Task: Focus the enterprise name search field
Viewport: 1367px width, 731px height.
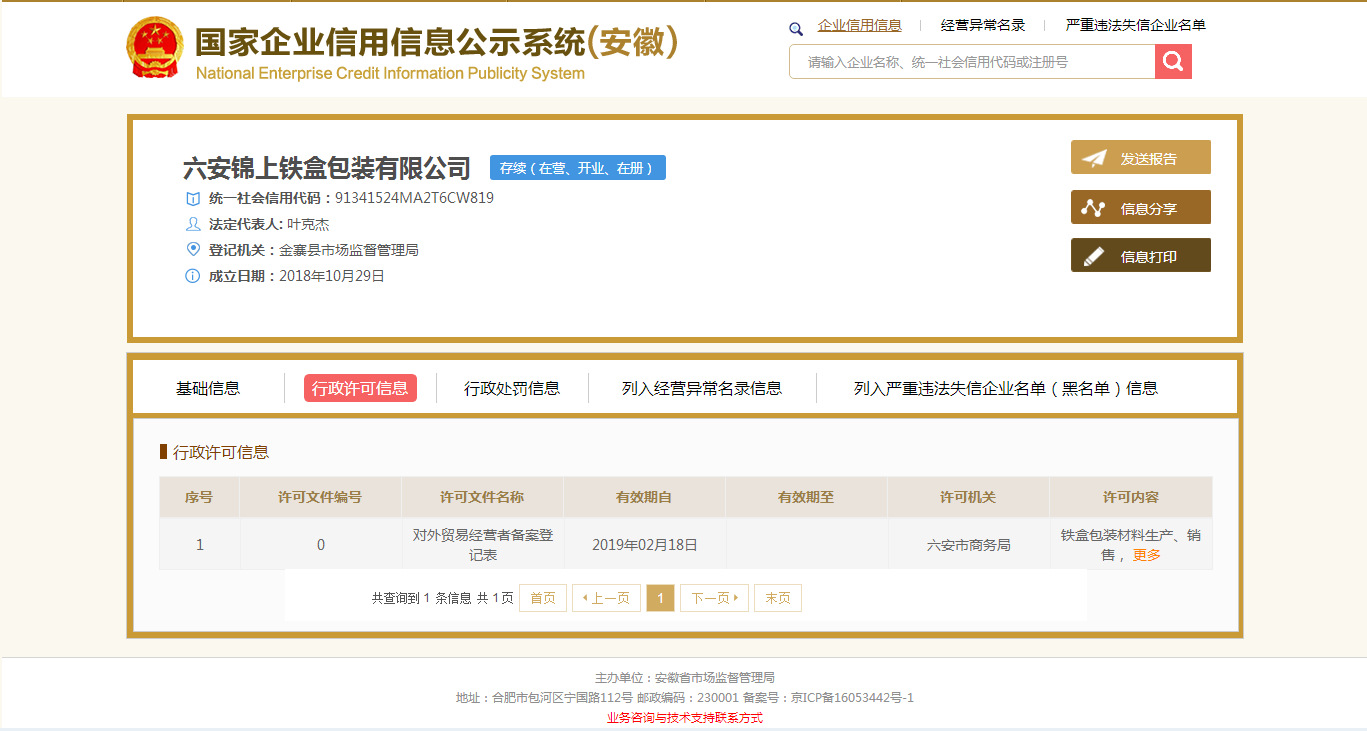Action: pyautogui.click(x=972, y=62)
